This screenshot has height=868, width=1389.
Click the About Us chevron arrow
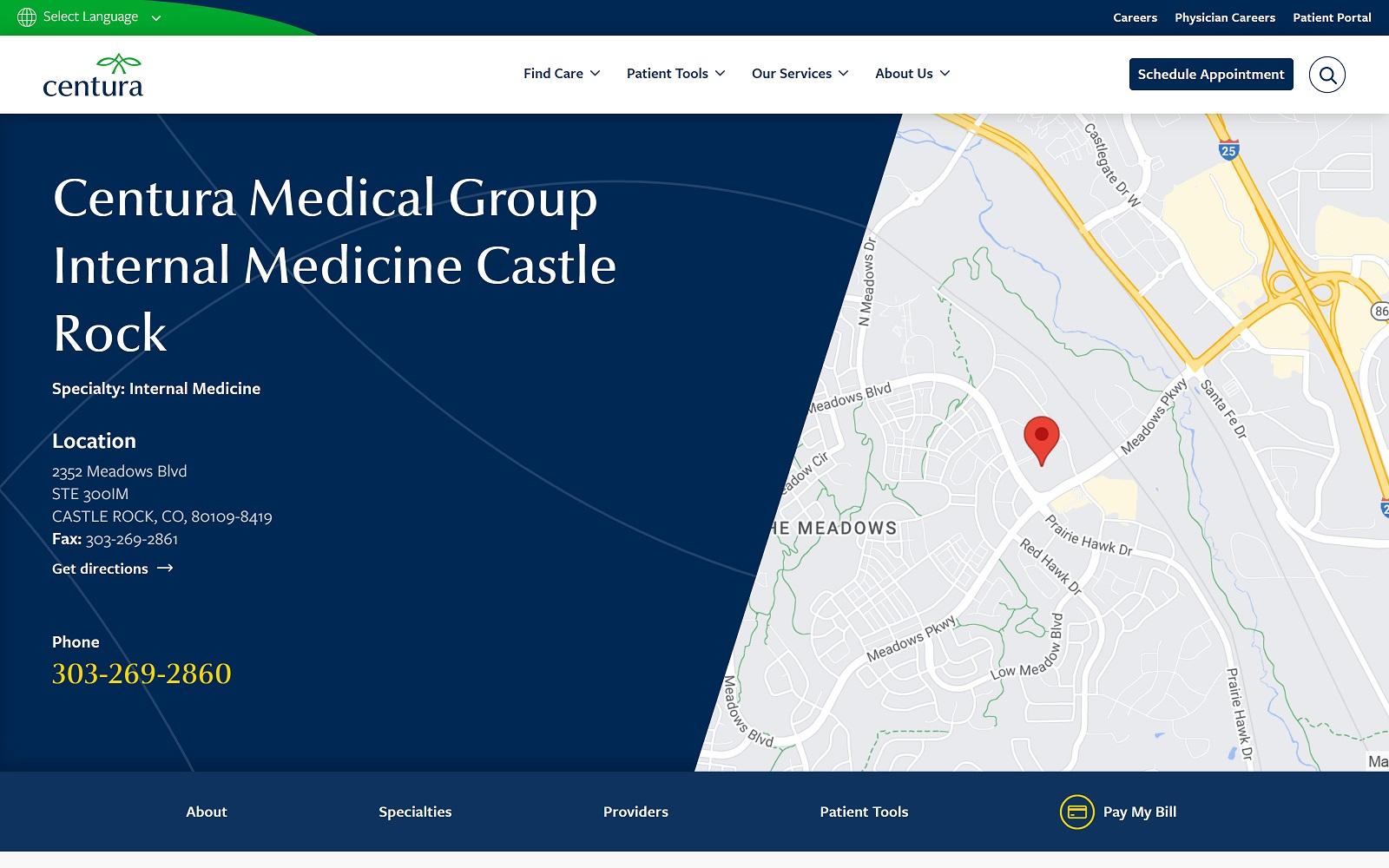click(x=945, y=74)
